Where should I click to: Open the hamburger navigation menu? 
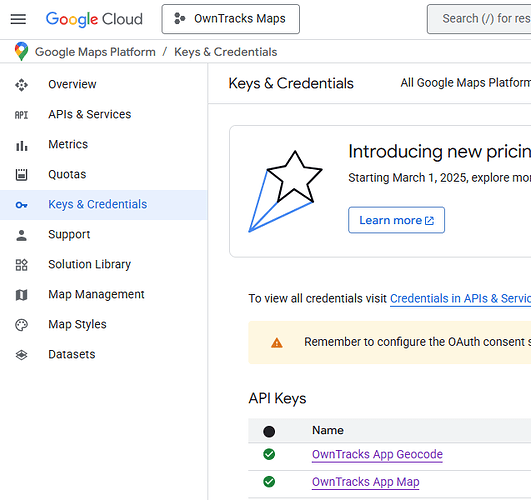click(18, 19)
